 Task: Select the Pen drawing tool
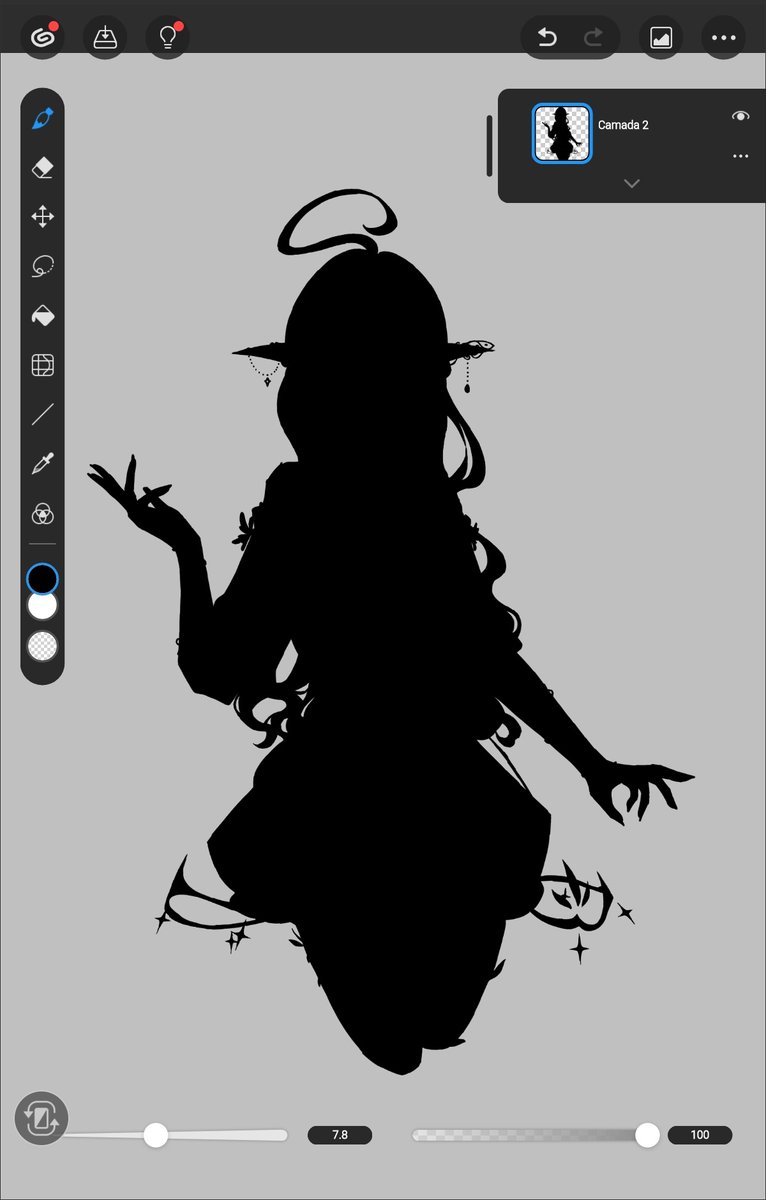point(42,119)
